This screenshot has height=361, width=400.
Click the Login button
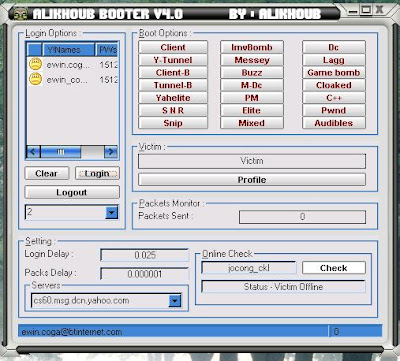click(x=97, y=173)
